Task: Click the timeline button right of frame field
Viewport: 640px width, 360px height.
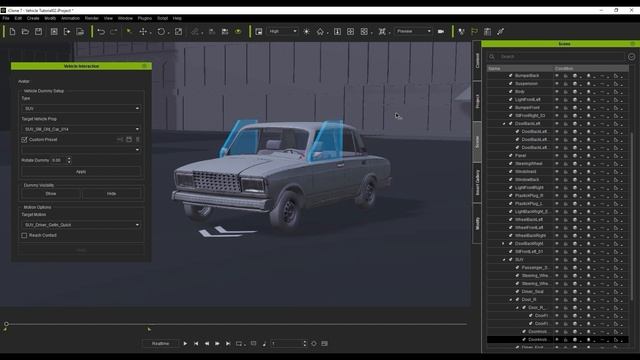Action: point(324,344)
